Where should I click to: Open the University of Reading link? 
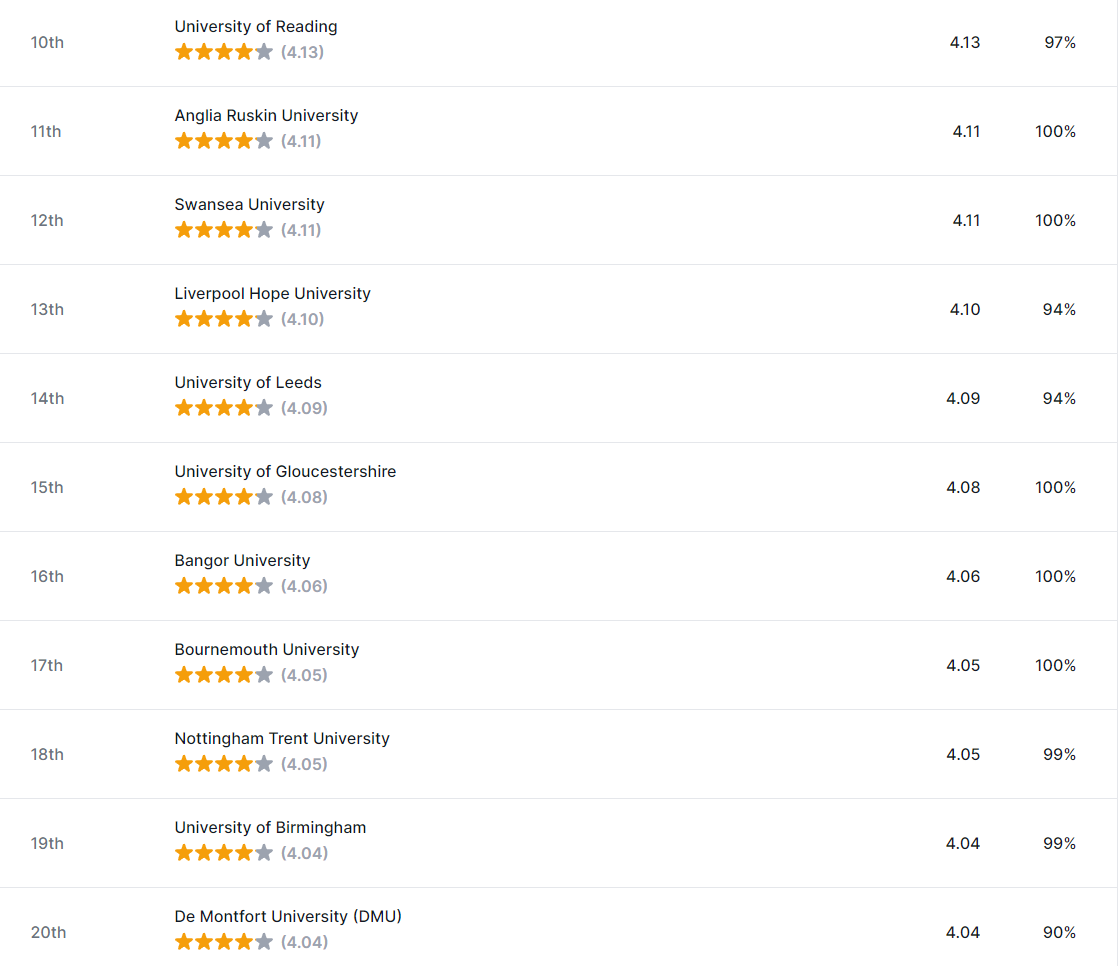click(255, 26)
